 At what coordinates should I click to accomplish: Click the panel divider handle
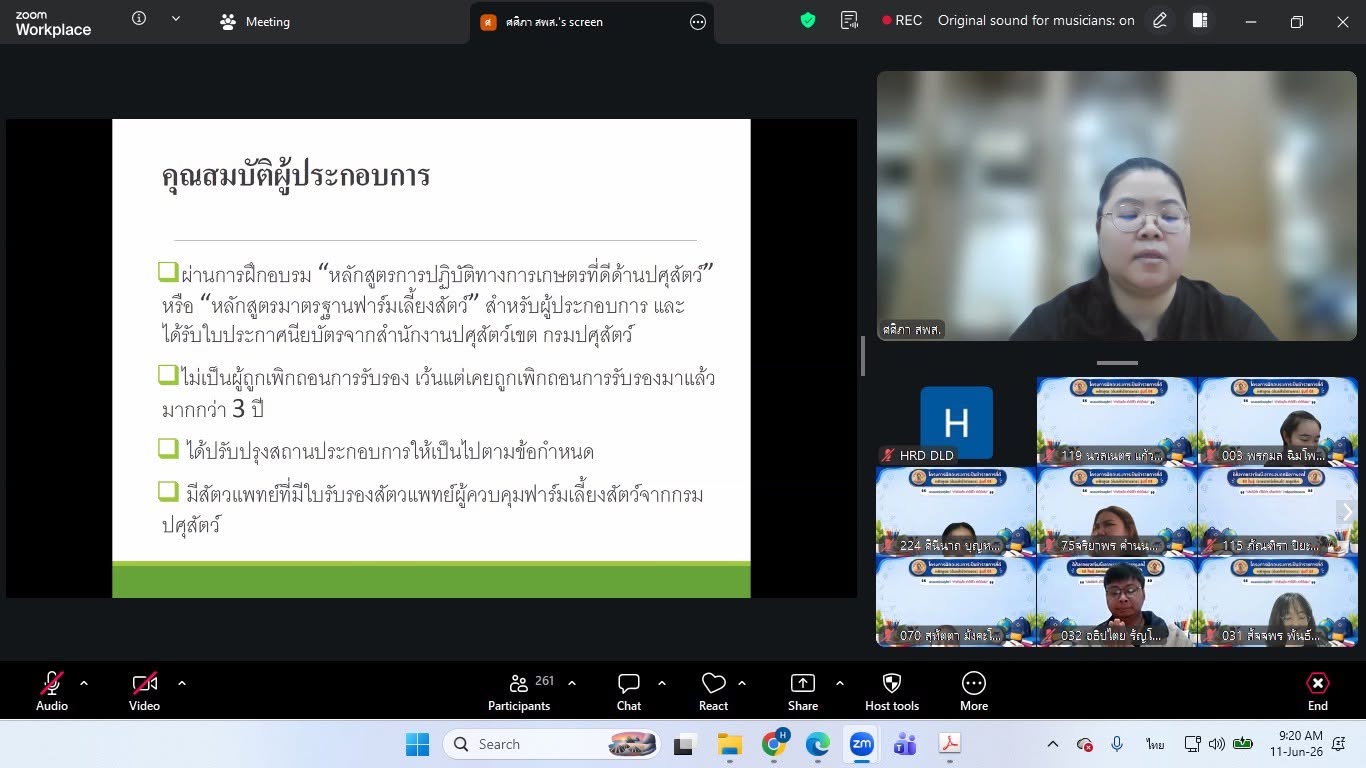(863, 356)
